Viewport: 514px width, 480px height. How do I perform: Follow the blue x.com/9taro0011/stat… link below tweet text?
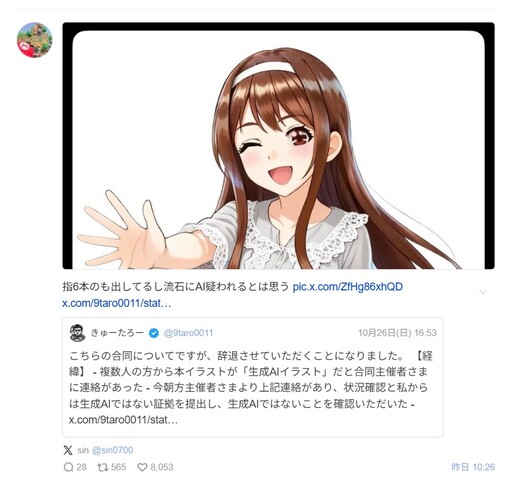tap(117, 303)
